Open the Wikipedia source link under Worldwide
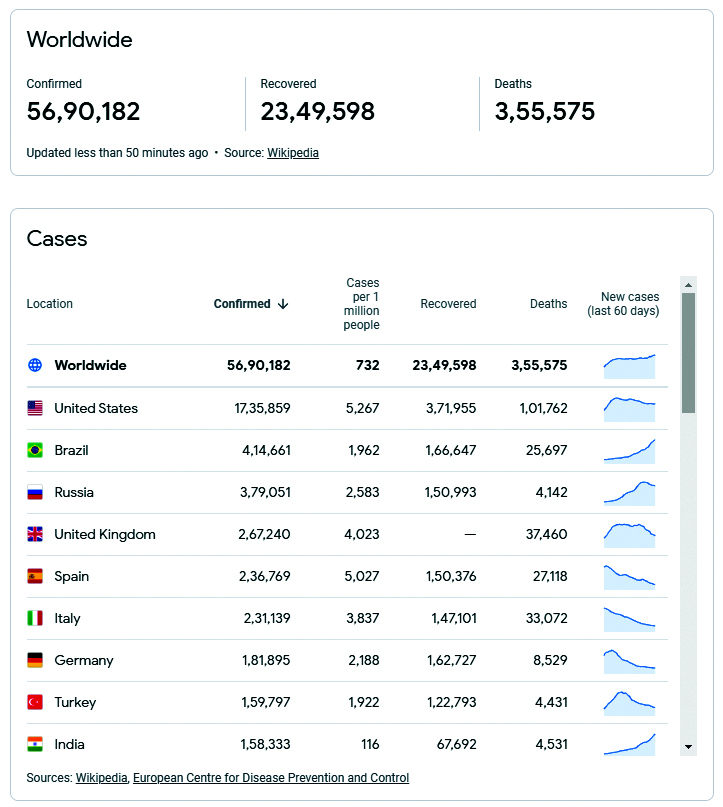The height and width of the screenshot is (807, 723). point(293,153)
